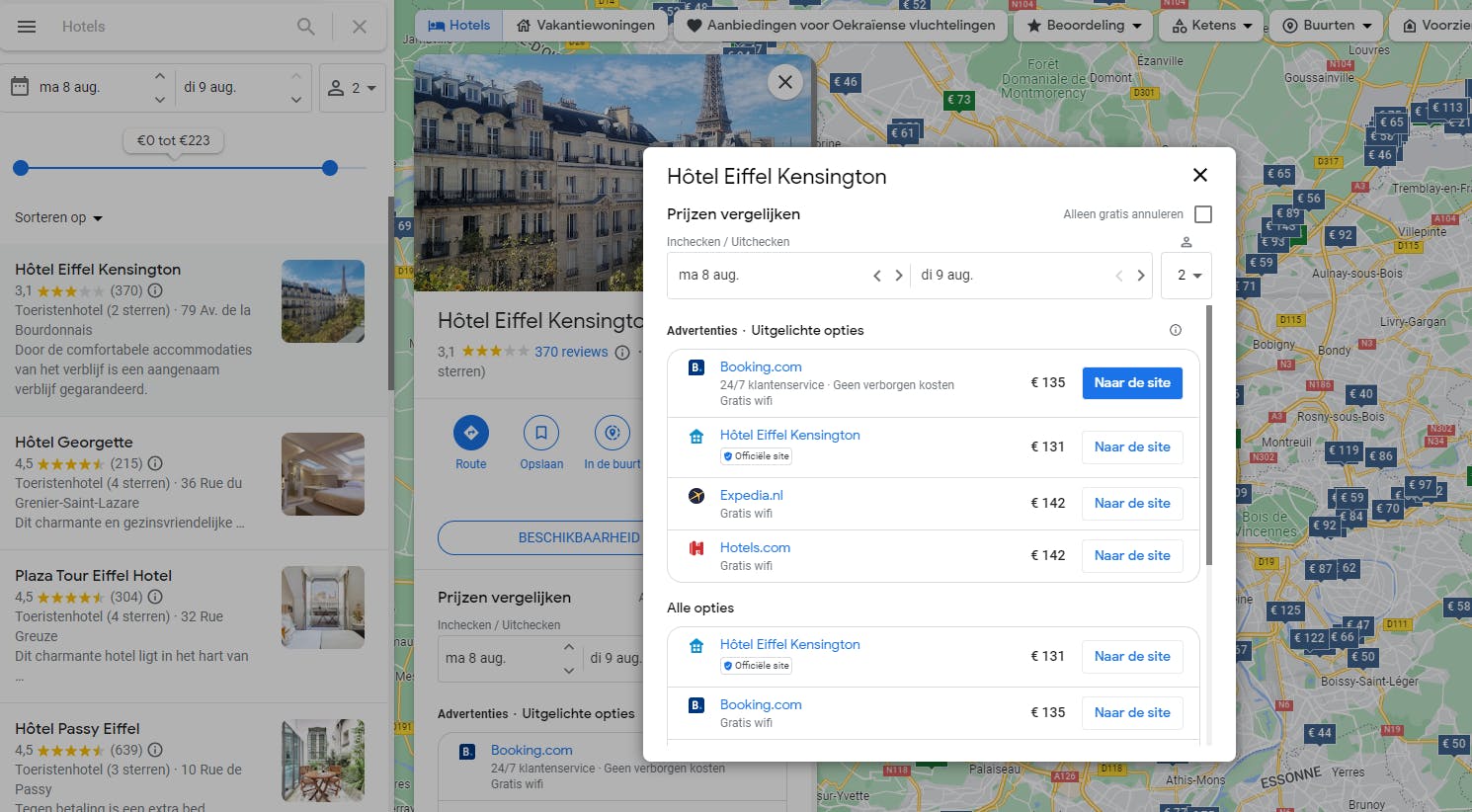Open the Expedia.nl link
The width and height of the screenshot is (1472, 812).
coord(751,495)
